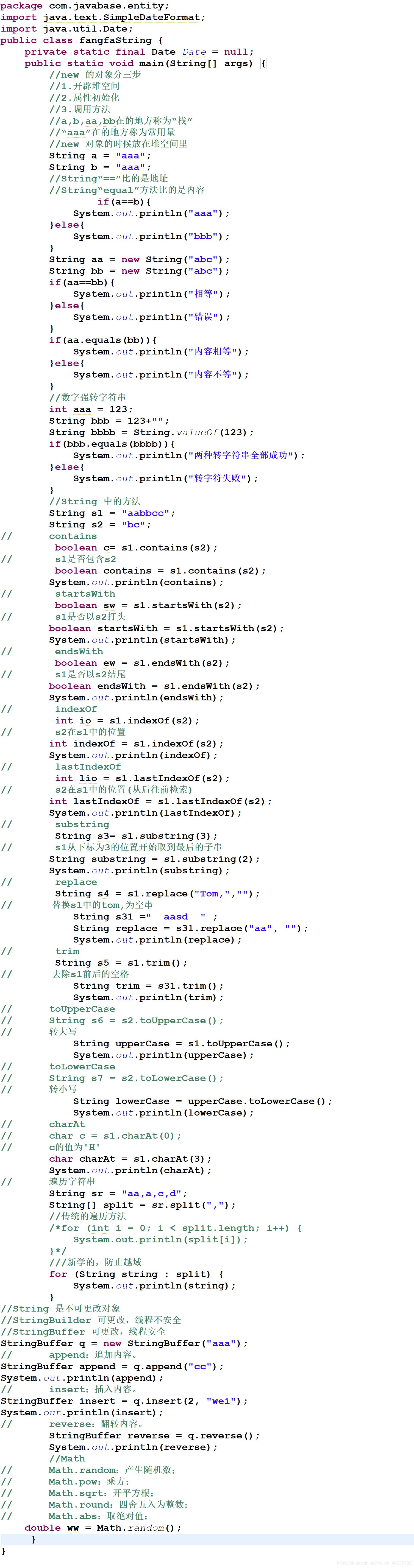The image size is (414, 1568).
Task: Click the line 'String bbb = 123+"";'
Action: (110, 421)
